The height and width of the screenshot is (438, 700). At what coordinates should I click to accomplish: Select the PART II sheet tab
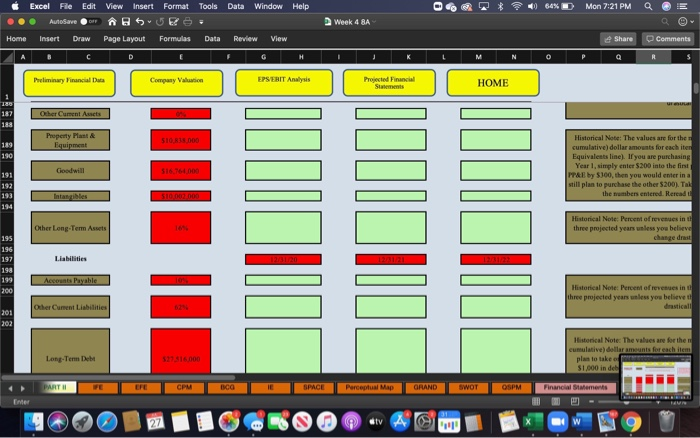pyautogui.click(x=55, y=388)
